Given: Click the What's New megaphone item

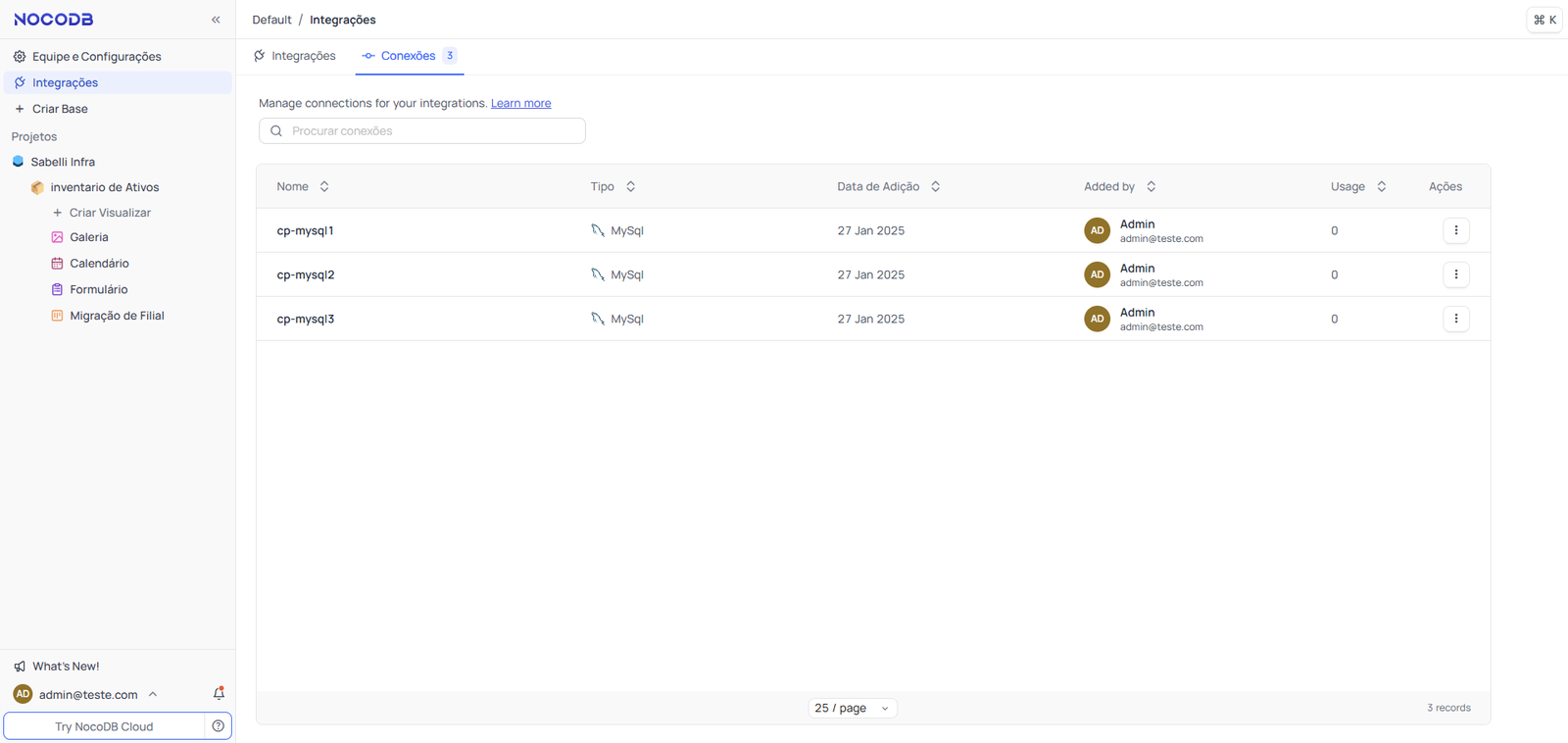Looking at the screenshot, I should coord(66,667).
